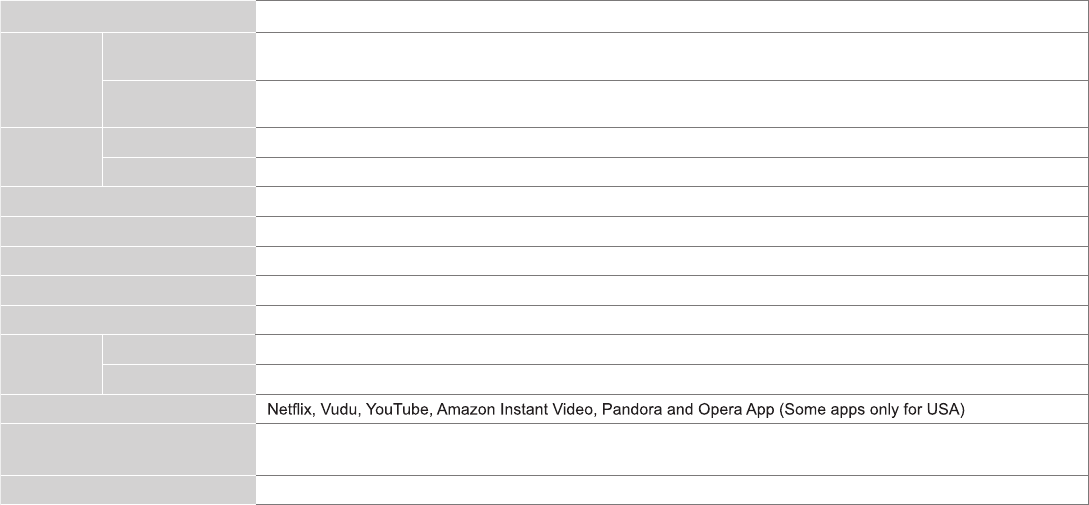Select the first tall merged gray cell under the top header
Image resolution: width=1089 pixels, height=505 pixels.
click(x=51, y=80)
